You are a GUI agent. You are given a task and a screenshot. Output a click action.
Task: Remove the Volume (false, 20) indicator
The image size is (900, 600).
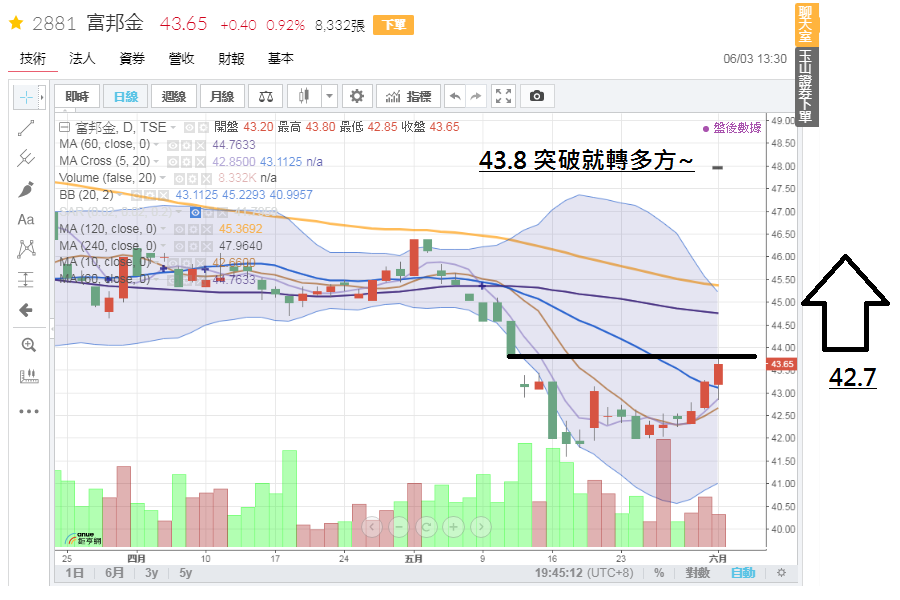pyautogui.click(x=206, y=179)
